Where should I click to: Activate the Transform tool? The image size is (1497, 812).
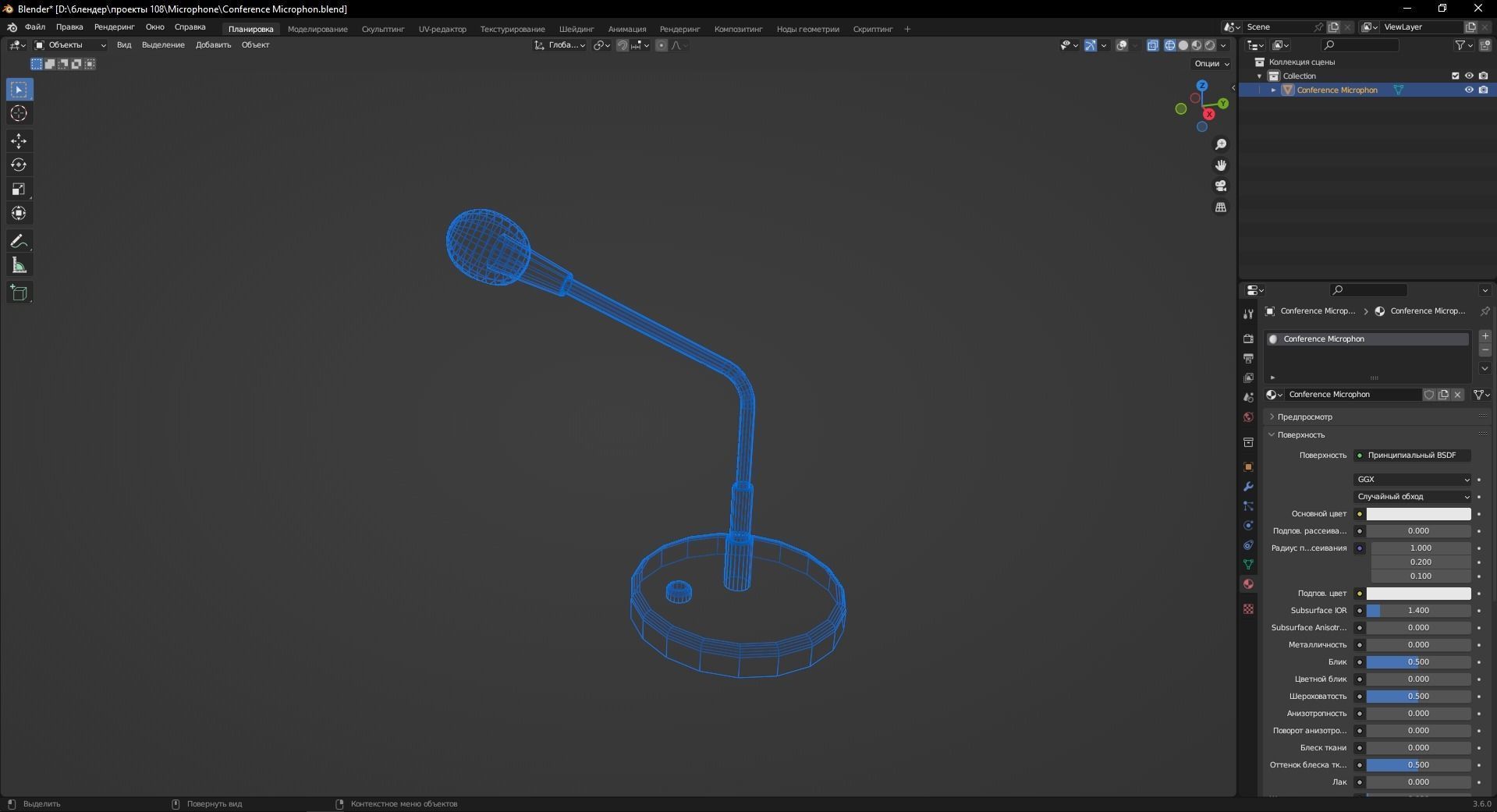20,214
